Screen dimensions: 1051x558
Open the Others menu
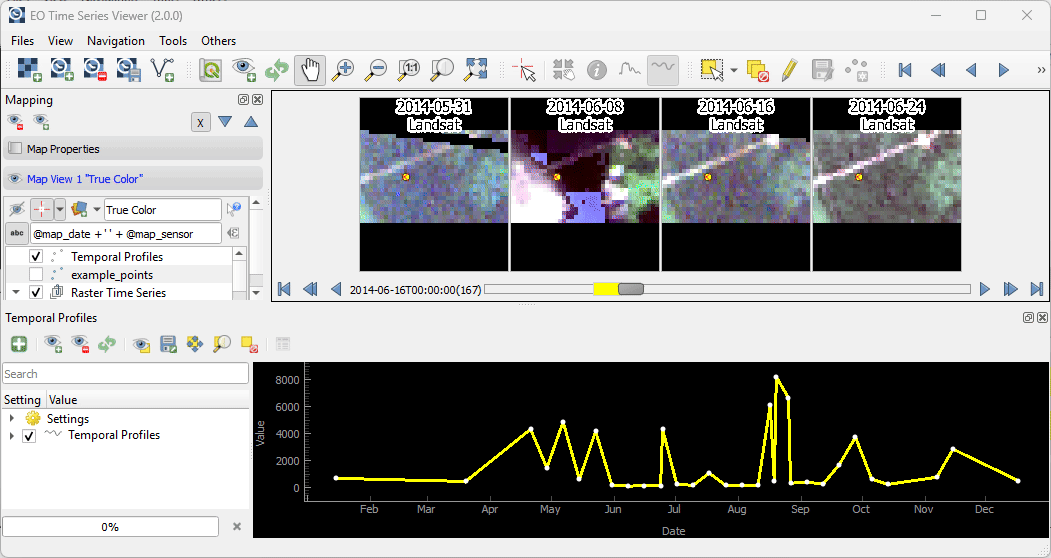coord(219,40)
